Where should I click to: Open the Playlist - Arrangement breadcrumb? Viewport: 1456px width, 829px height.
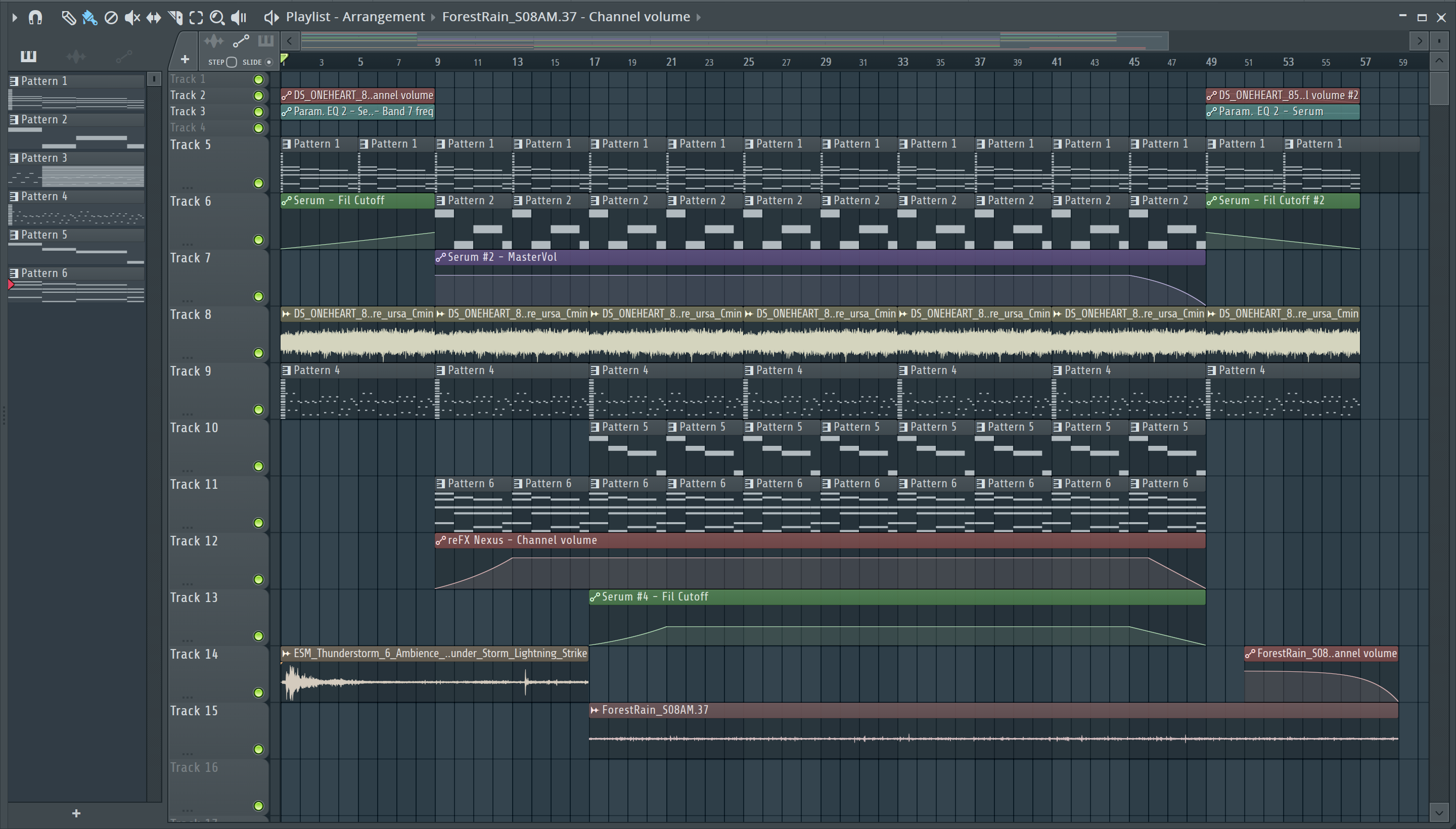pos(355,17)
